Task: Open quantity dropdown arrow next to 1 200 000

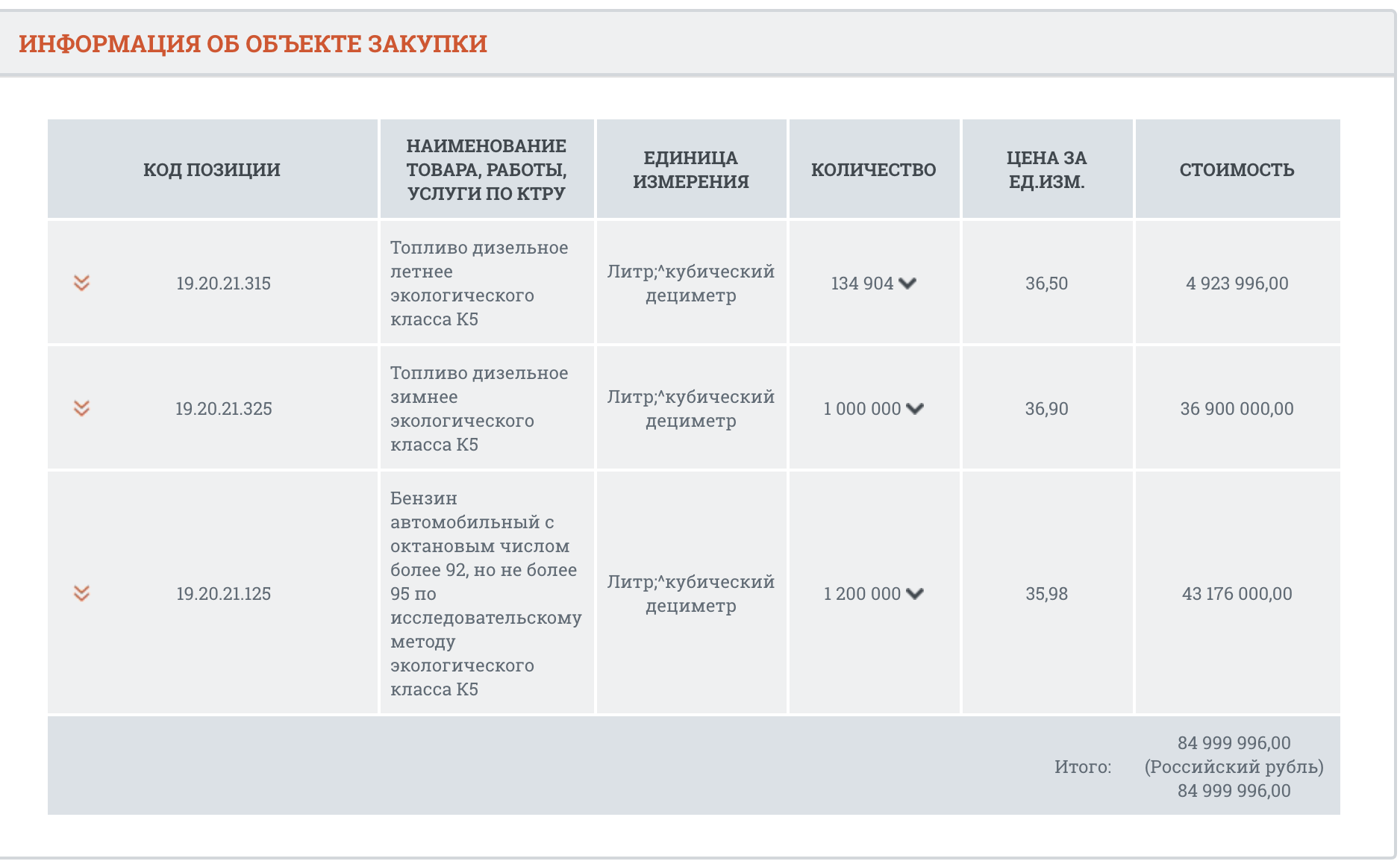Action: (x=915, y=594)
